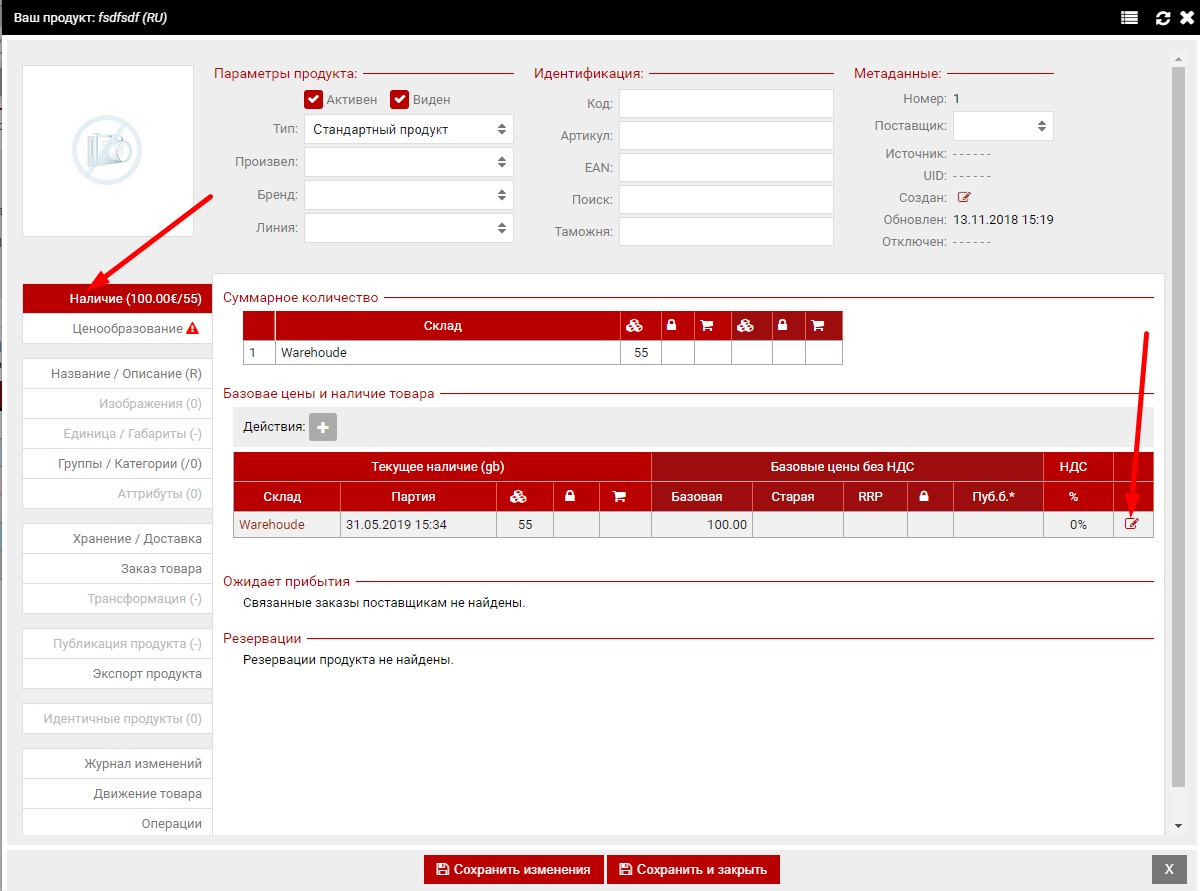The height and width of the screenshot is (891, 1200).
Task: Open the Тип dropdown
Action: coord(408,129)
